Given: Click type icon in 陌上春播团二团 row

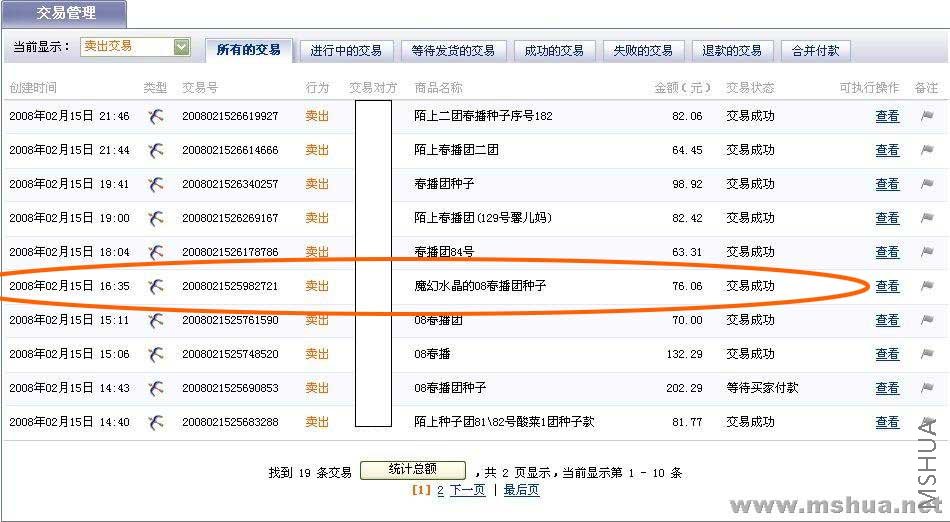Looking at the screenshot, I should point(155,150).
